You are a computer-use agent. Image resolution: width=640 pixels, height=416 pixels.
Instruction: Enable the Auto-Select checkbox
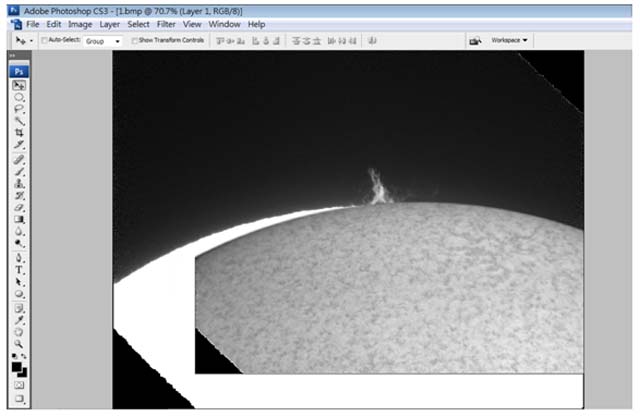(45, 41)
